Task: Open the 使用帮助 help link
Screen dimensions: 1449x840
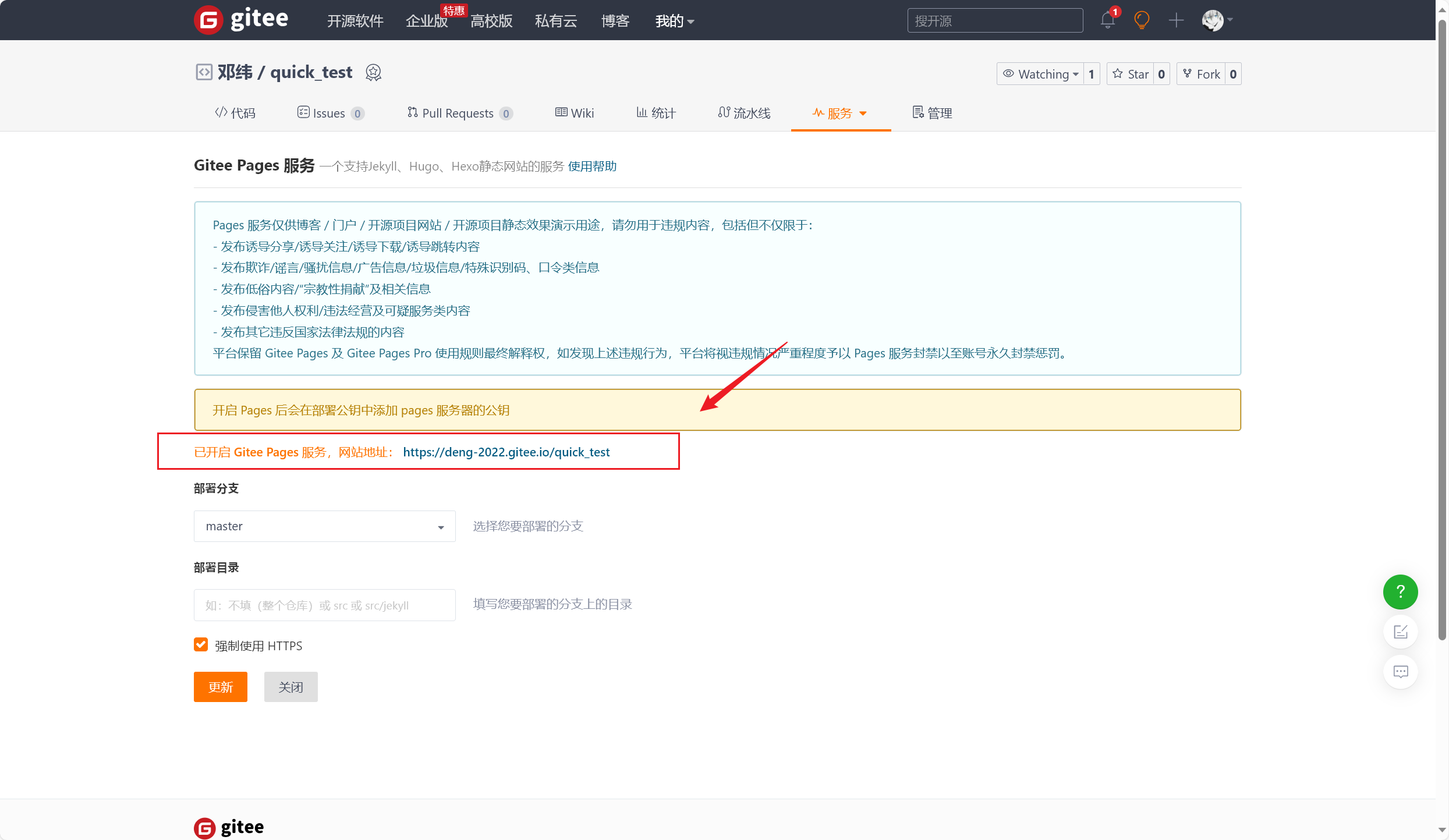Action: 592,166
